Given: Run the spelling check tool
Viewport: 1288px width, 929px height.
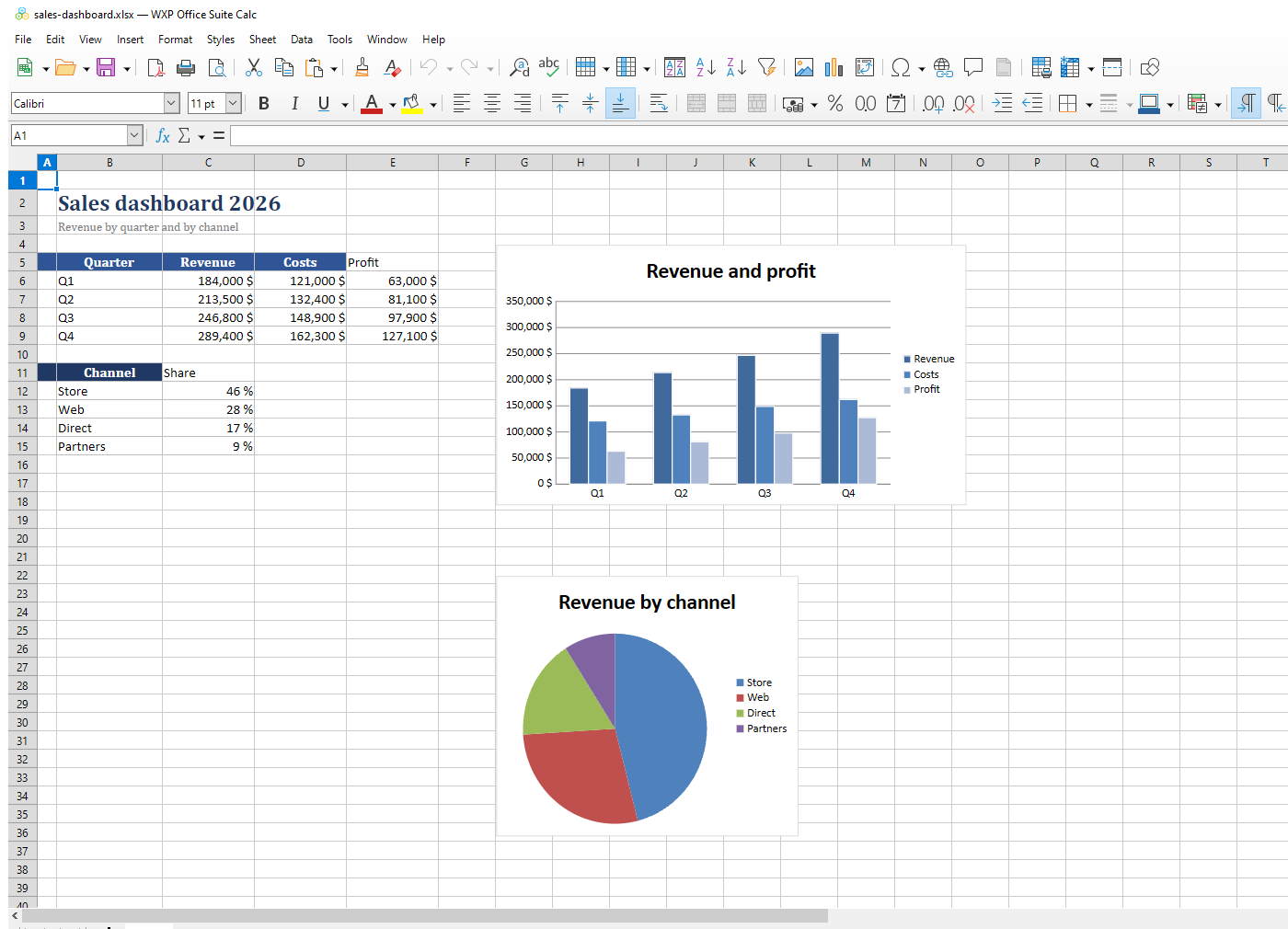Looking at the screenshot, I should [549, 67].
